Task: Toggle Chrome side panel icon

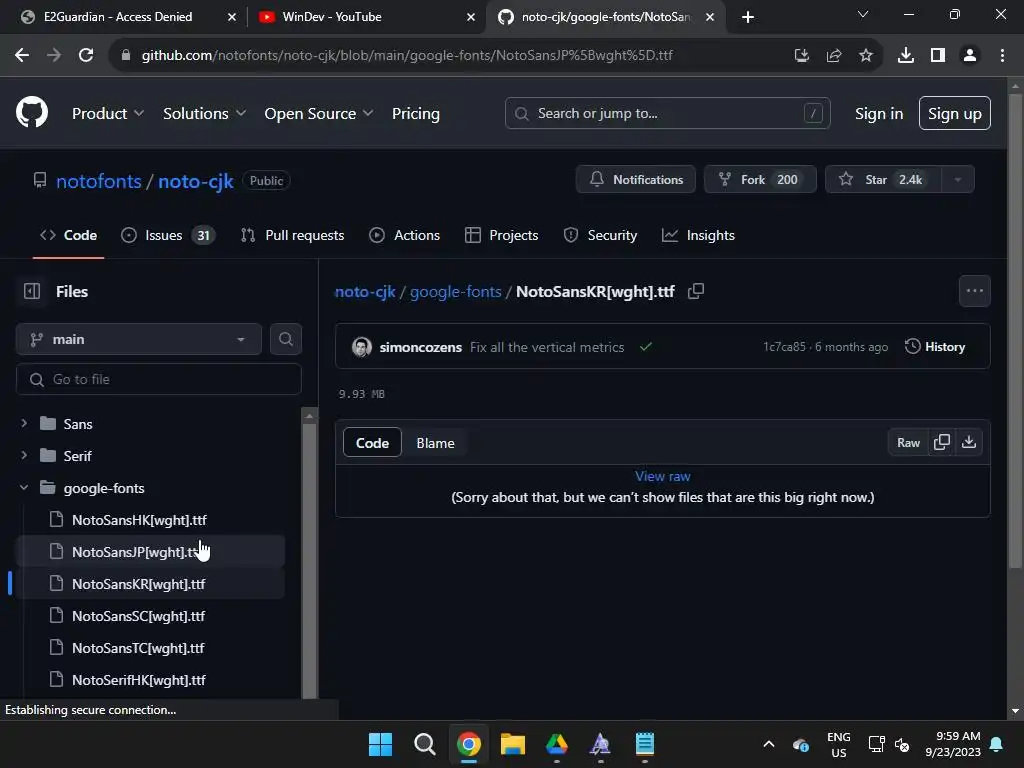Action: pyautogui.click(x=938, y=56)
